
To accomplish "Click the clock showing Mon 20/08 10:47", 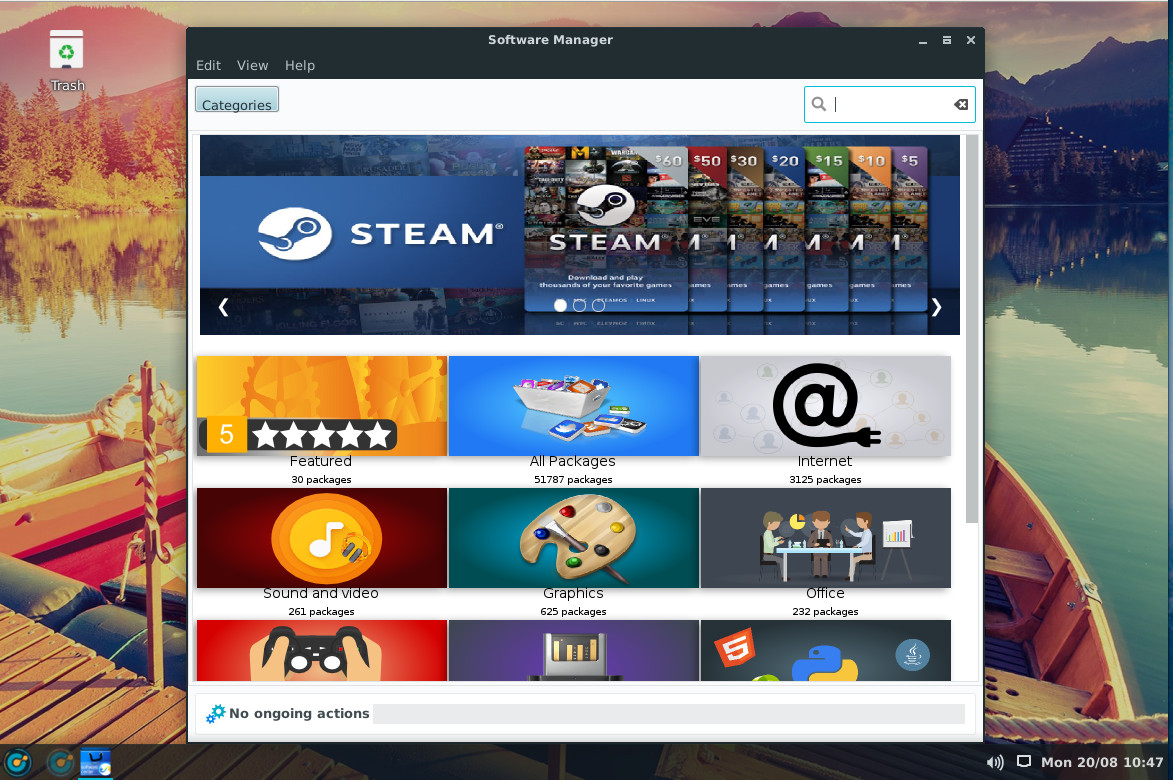I will coord(1102,762).
